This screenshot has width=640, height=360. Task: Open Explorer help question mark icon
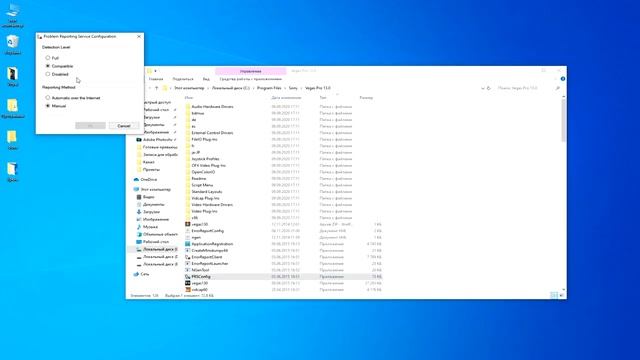(x=563, y=79)
